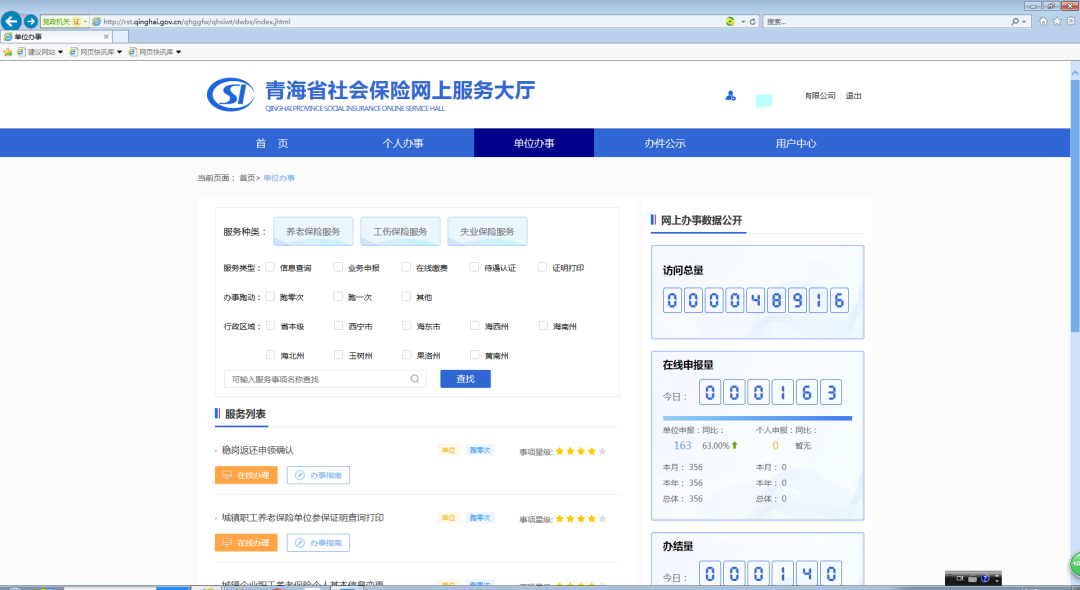
Task: Click the 在线办理 icon under 稳岗返还申领确认
Action: pyautogui.click(x=245, y=475)
